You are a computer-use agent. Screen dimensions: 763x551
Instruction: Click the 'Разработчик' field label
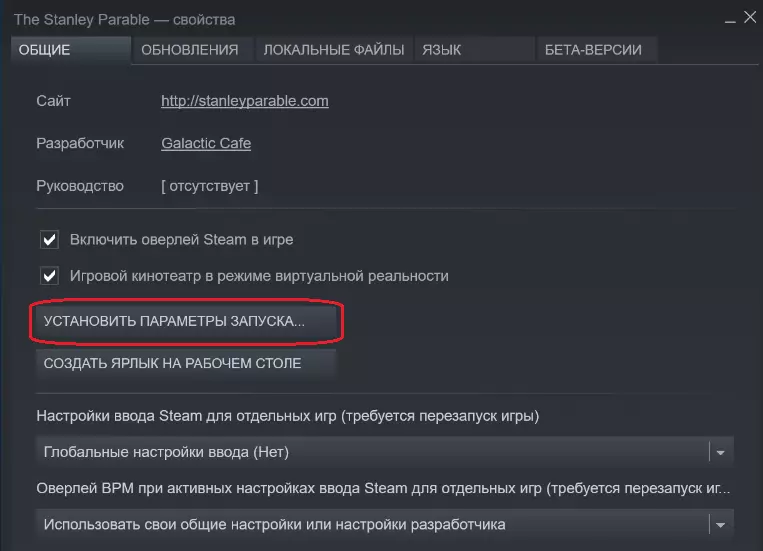80,143
